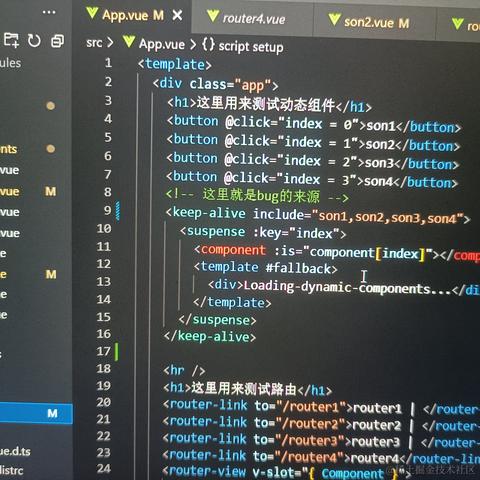The height and width of the screenshot is (480, 480).
Task: Click the curly braces symbol icon in breadcrumb
Action: tap(208, 44)
